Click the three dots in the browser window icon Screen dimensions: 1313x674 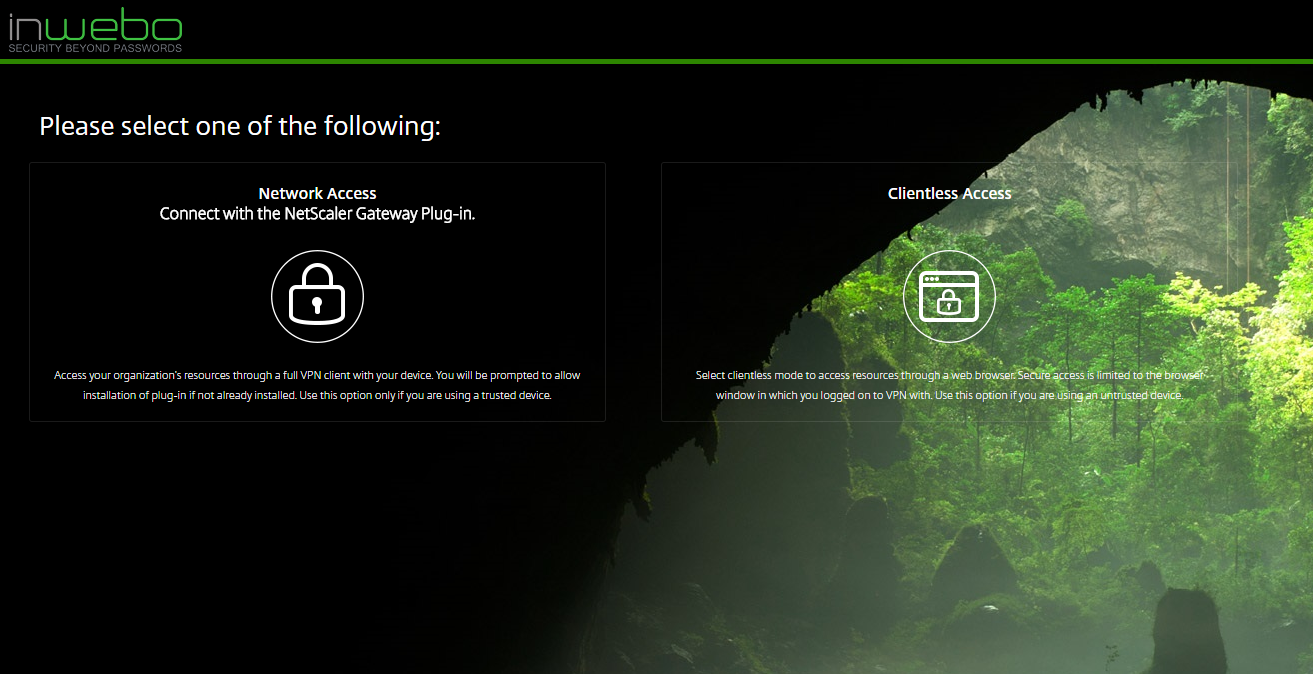point(932,278)
